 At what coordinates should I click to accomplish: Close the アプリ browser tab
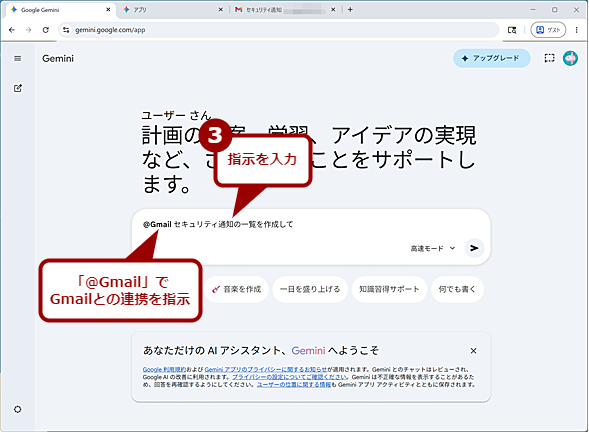click(220, 10)
